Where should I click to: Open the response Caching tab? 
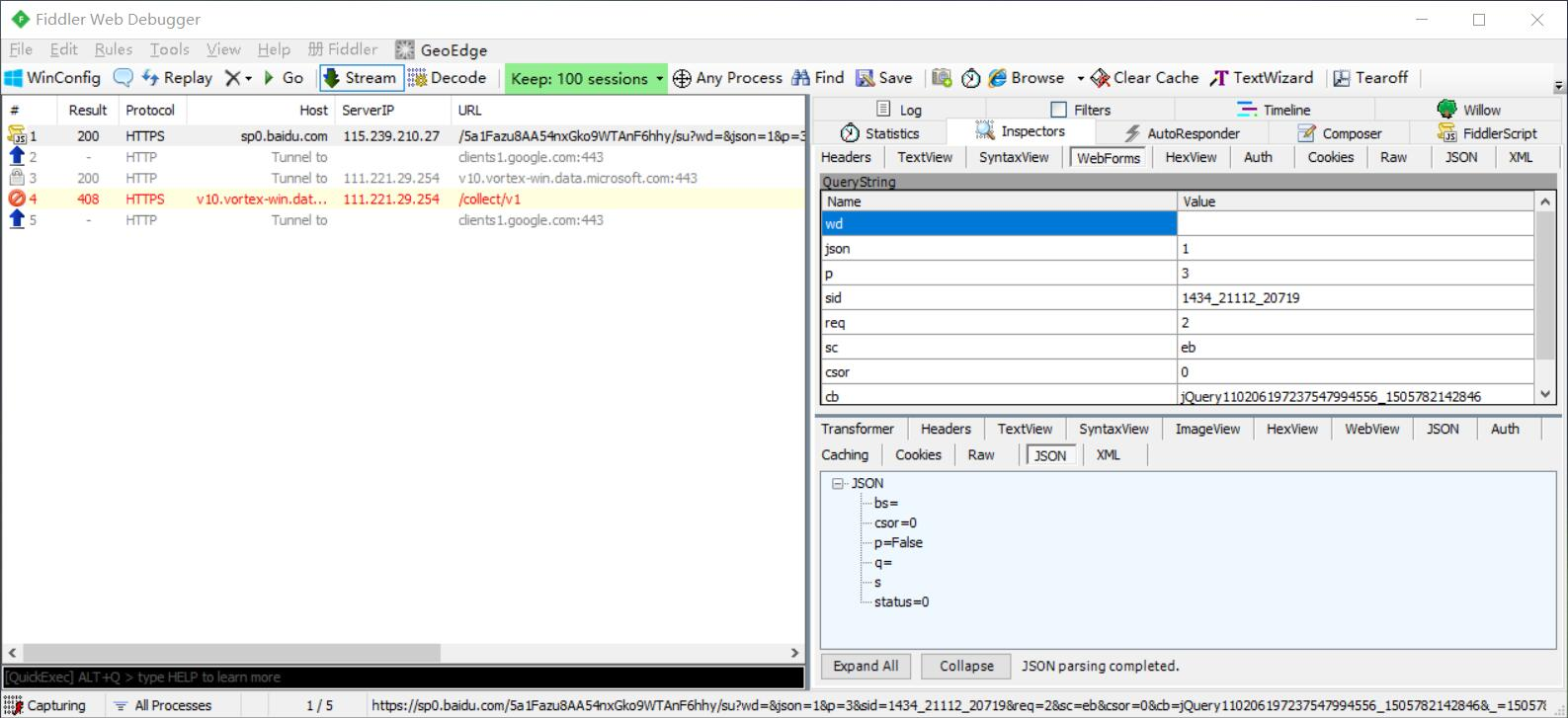845,454
